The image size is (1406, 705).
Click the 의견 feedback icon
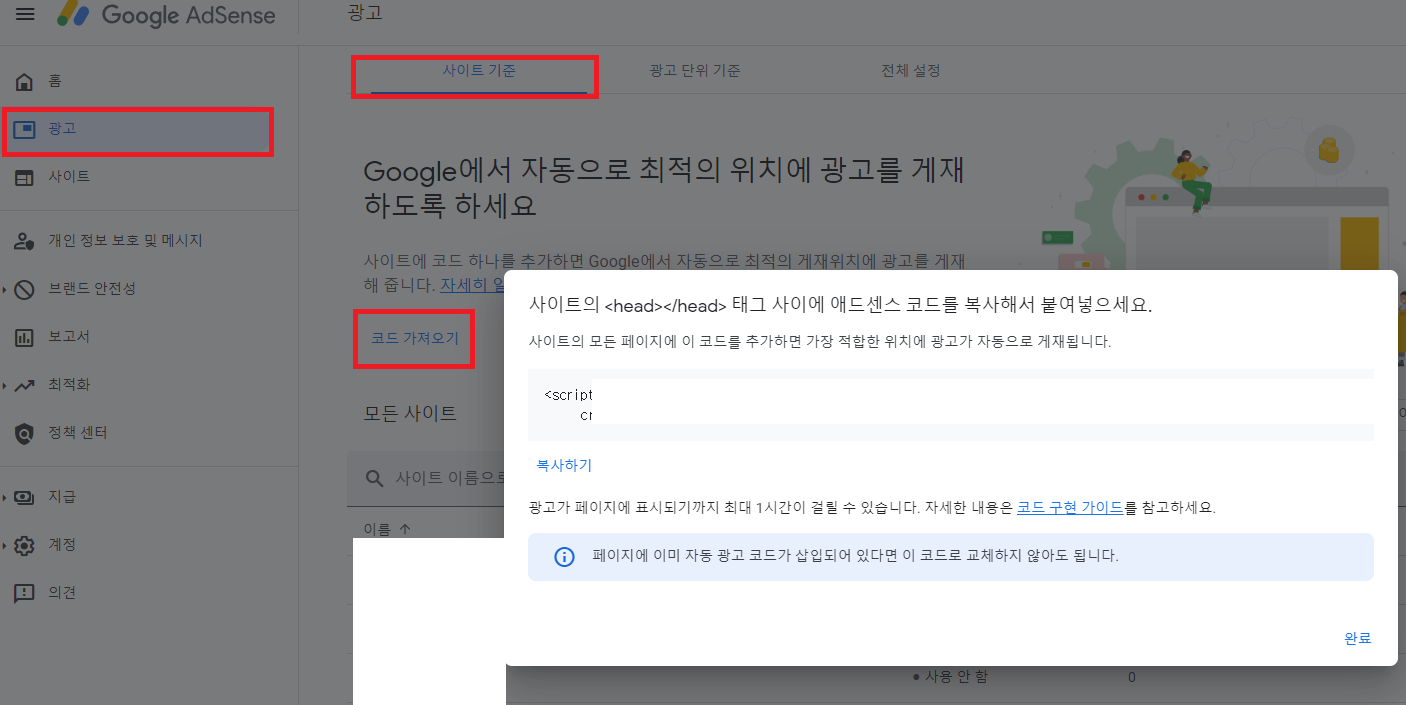coord(25,593)
